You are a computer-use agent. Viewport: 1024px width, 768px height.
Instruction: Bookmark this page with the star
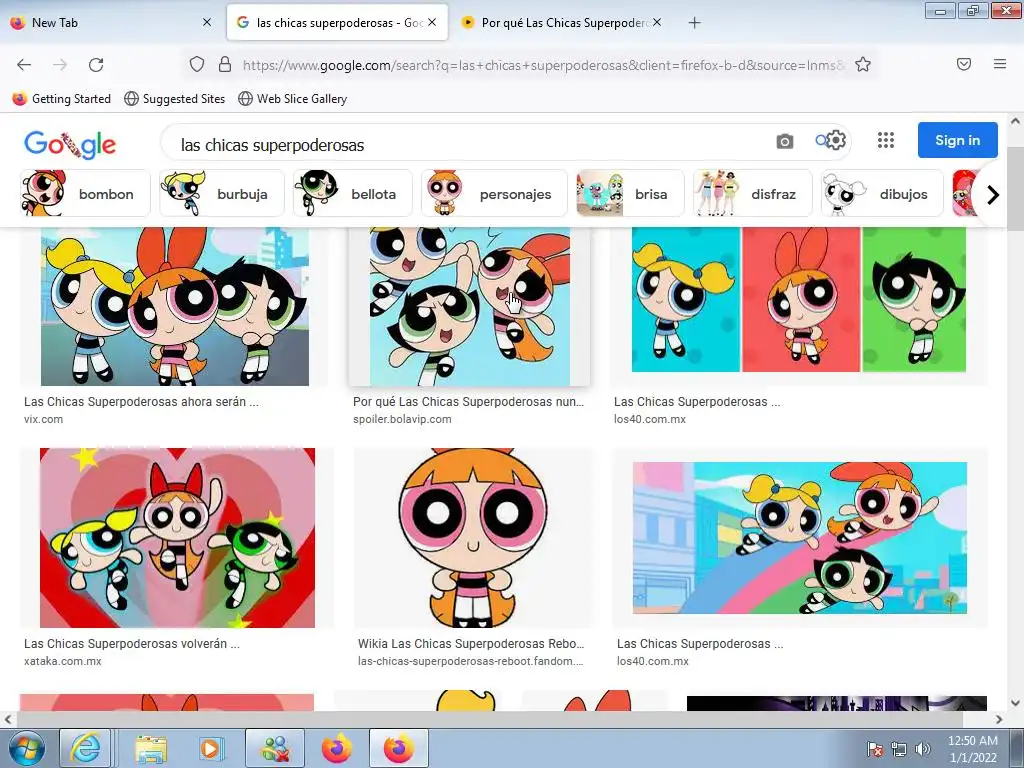click(863, 65)
